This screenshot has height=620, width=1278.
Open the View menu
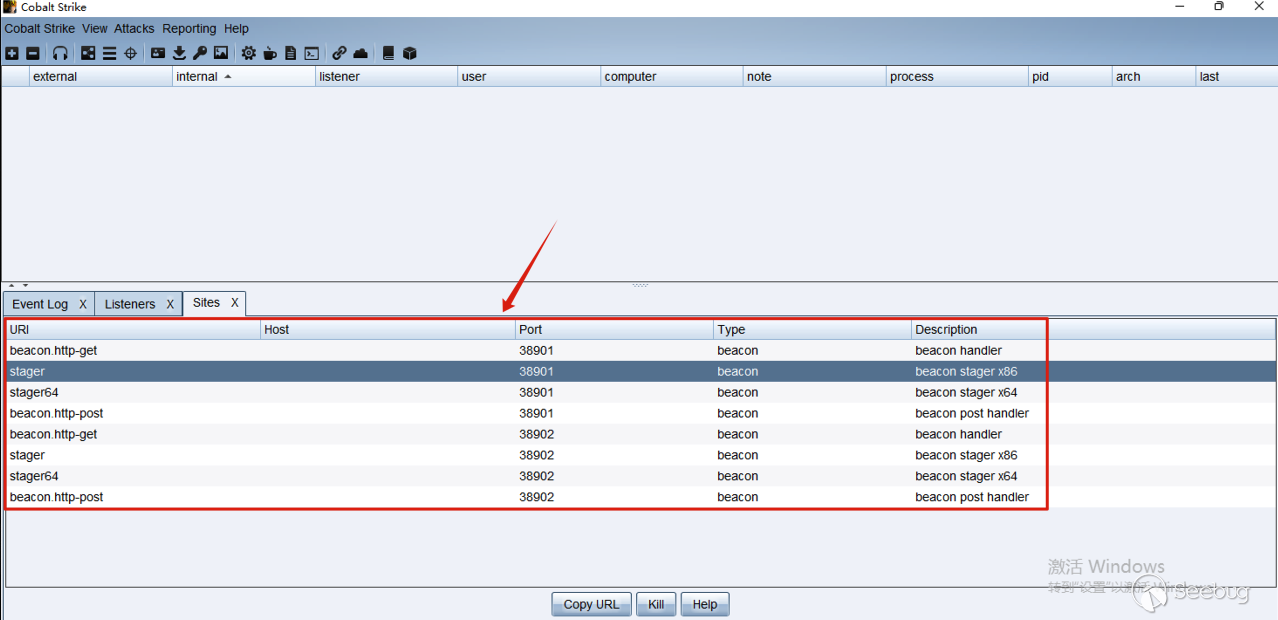coord(95,29)
